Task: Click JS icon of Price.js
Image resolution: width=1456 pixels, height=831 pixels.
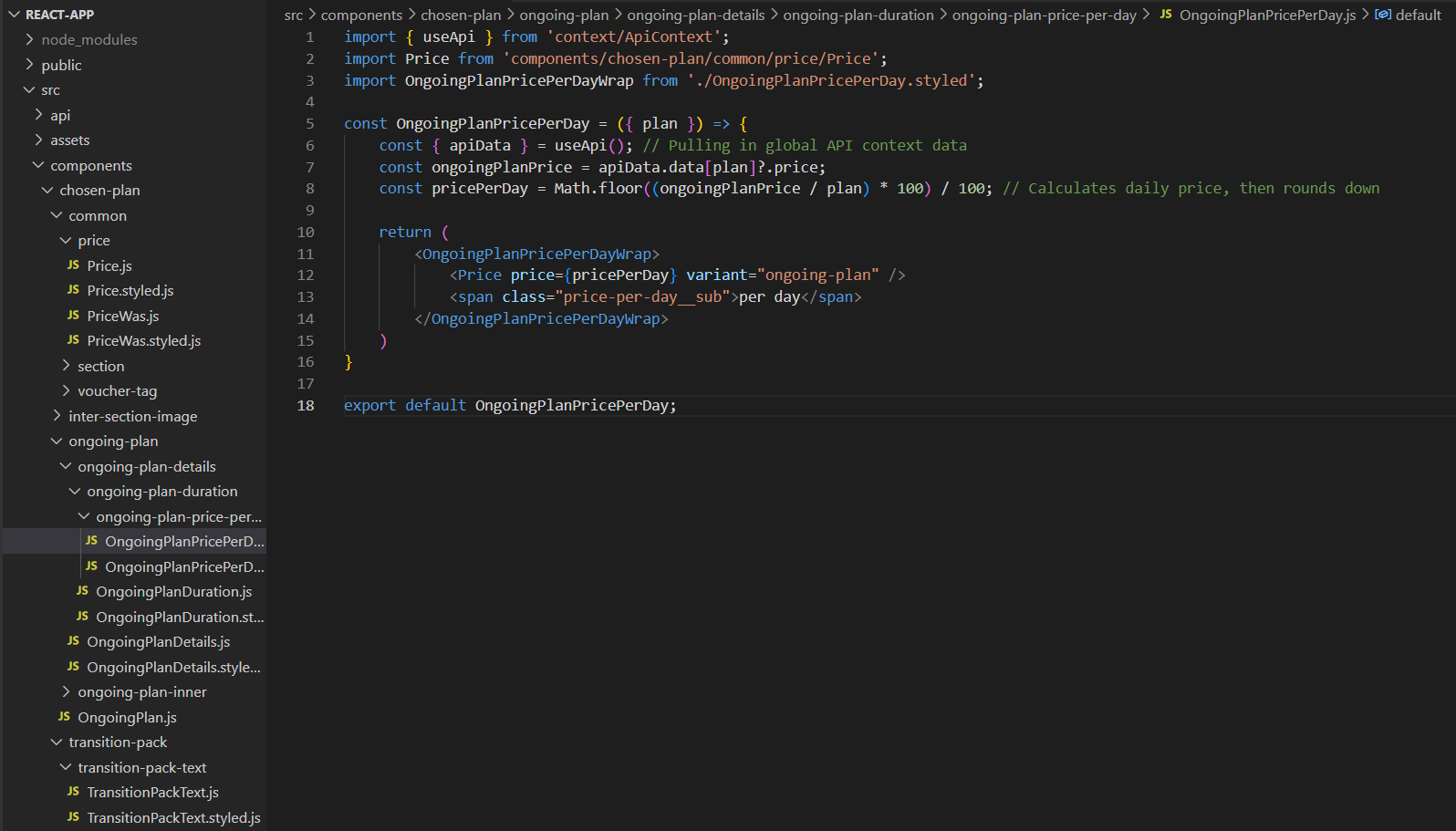Action: [x=73, y=265]
